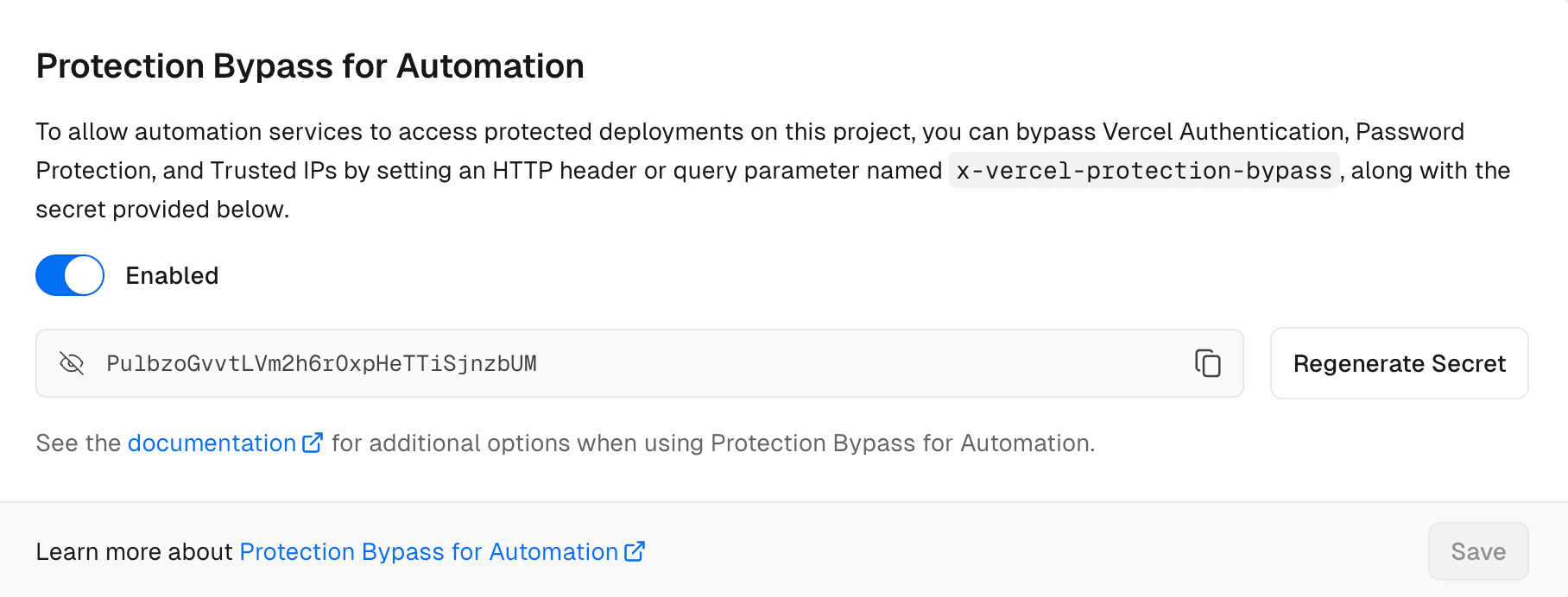Click the Save button
Screen dimensions: 1568x597
click(x=1477, y=550)
